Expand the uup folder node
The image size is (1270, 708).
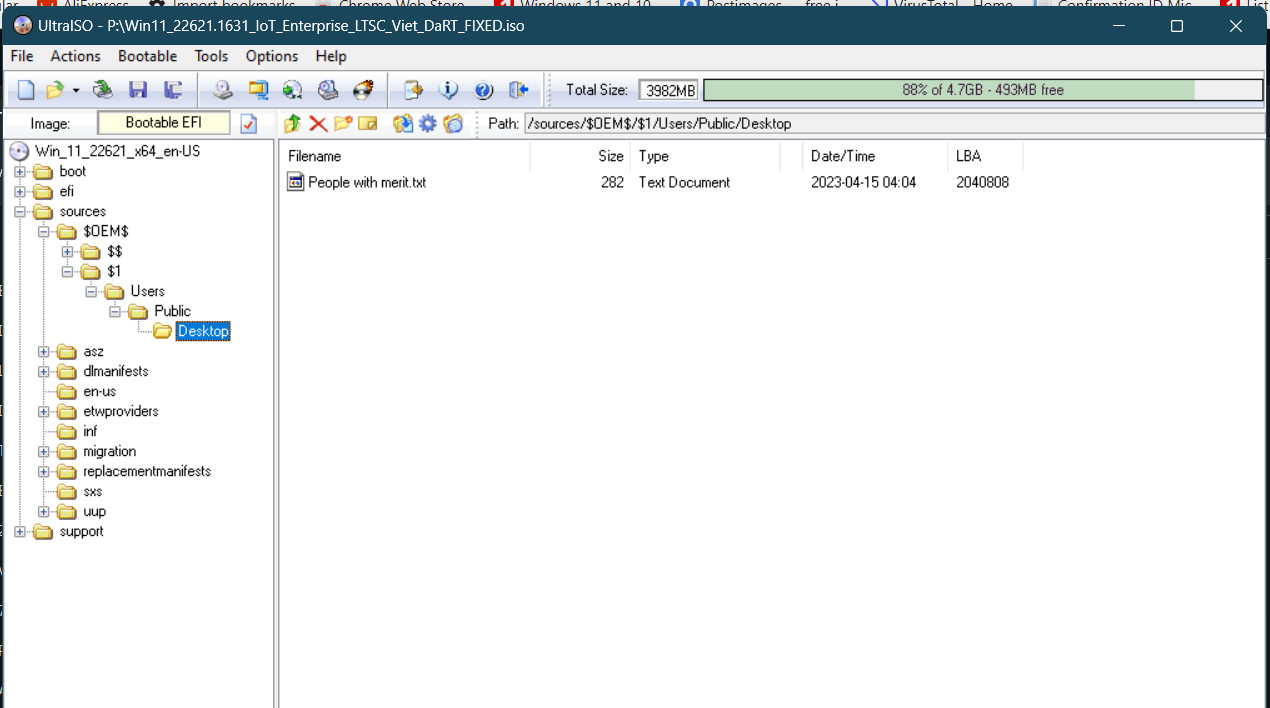(x=43, y=511)
